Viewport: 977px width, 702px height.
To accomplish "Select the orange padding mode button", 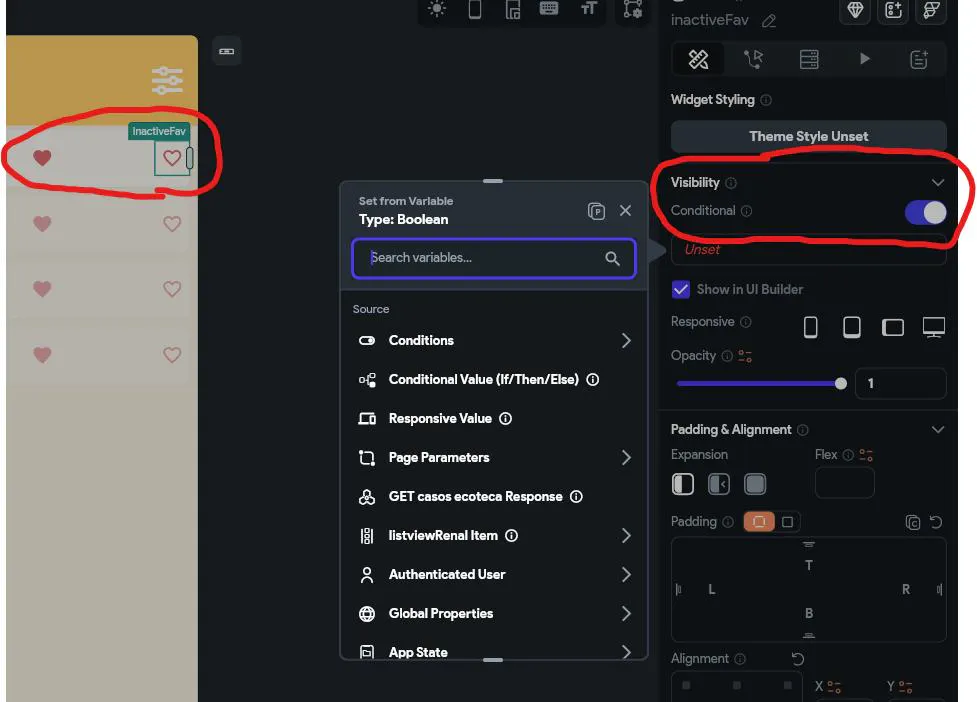I will [759, 522].
